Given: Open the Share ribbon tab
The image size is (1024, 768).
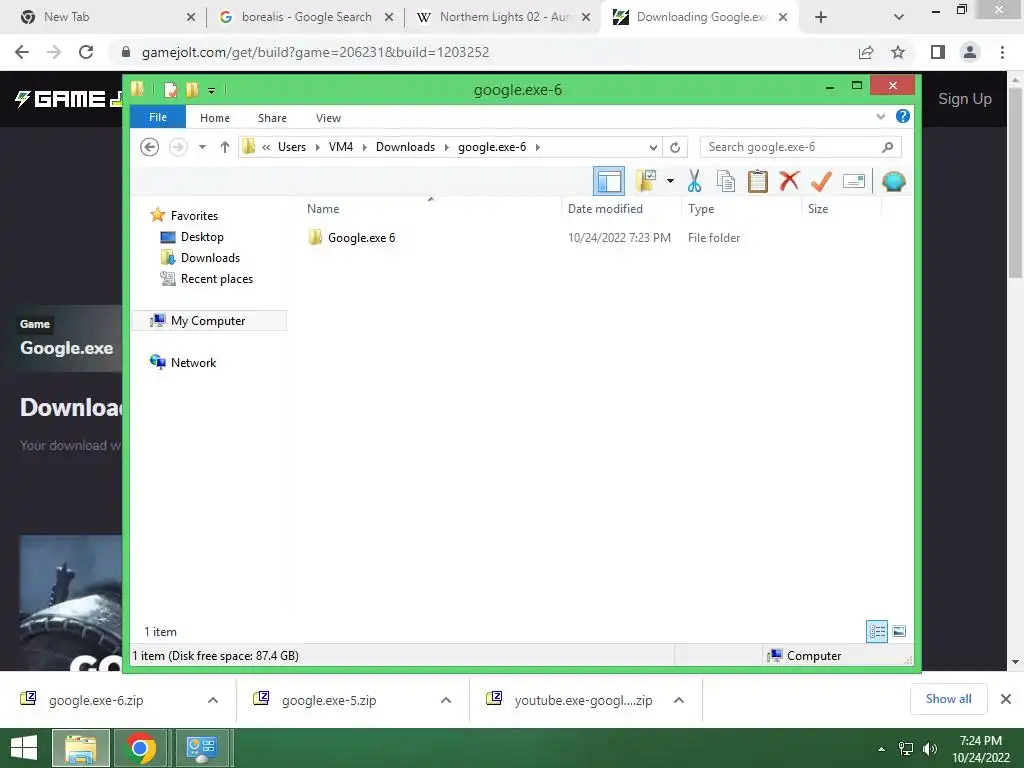Looking at the screenshot, I should click(x=272, y=118).
